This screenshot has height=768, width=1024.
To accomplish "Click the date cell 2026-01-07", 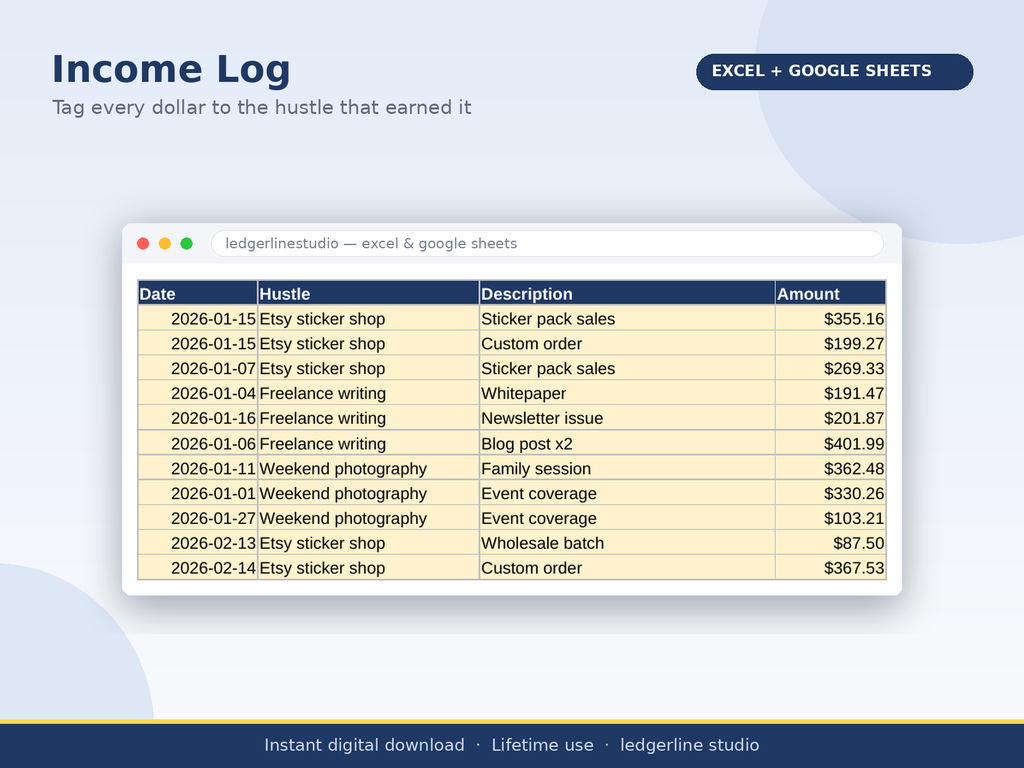I will pyautogui.click(x=197, y=368).
